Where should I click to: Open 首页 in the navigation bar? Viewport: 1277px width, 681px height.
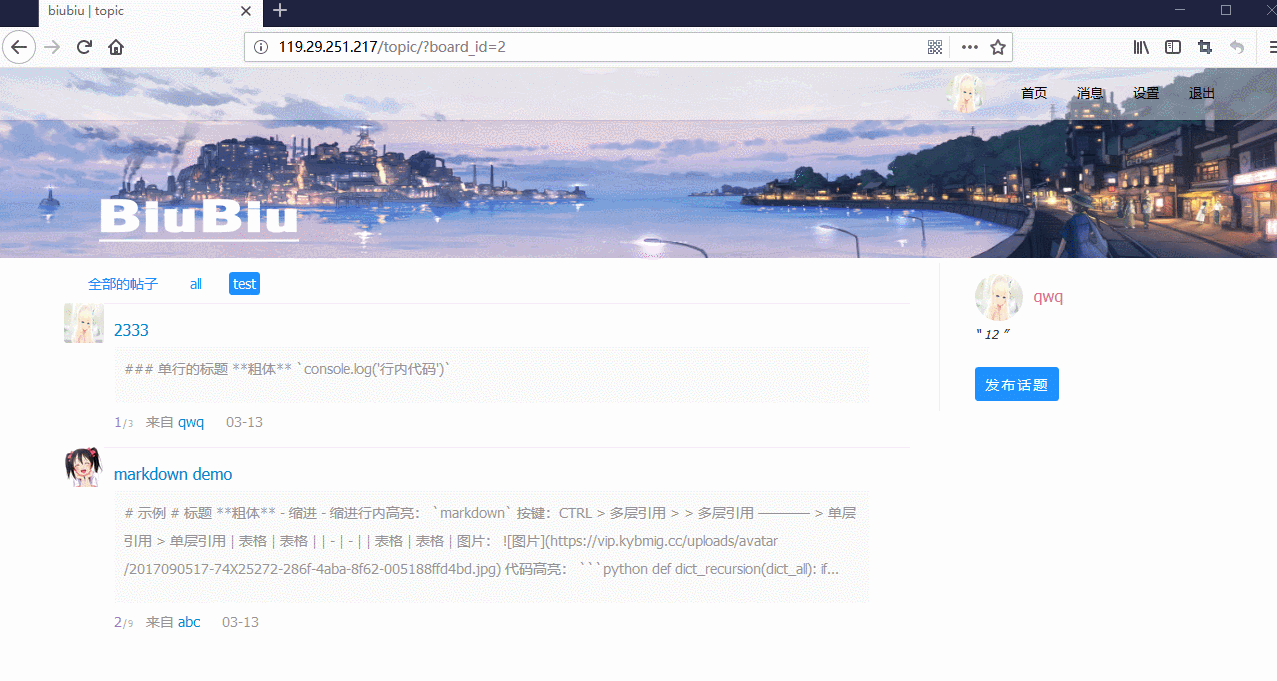point(1034,93)
